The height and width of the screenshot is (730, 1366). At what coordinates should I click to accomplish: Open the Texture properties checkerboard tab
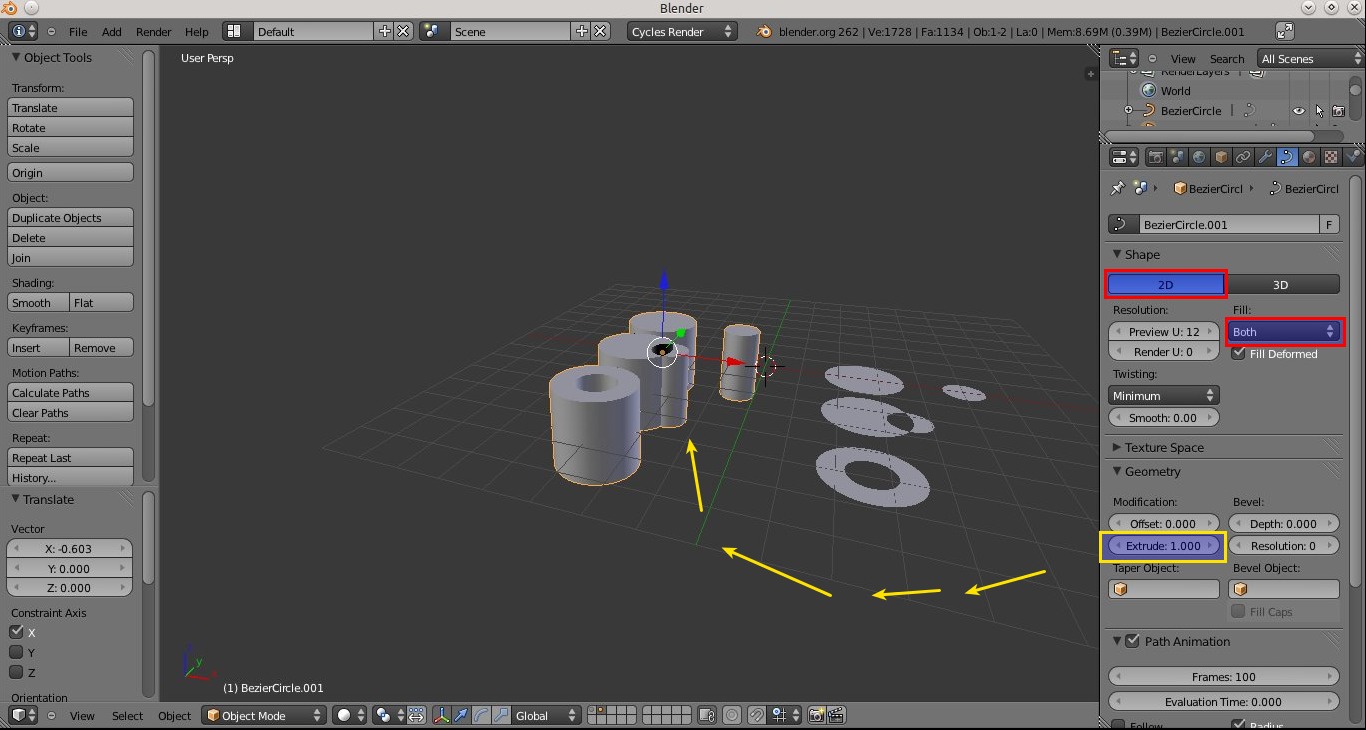click(x=1331, y=157)
